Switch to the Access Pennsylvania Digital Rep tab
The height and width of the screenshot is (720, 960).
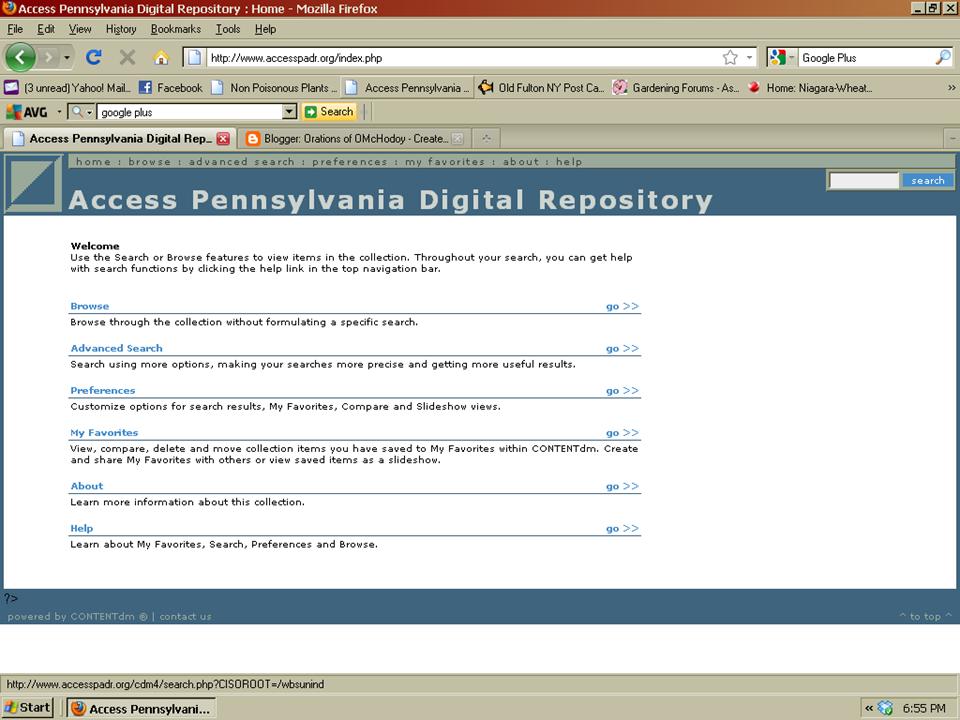pyautogui.click(x=119, y=138)
